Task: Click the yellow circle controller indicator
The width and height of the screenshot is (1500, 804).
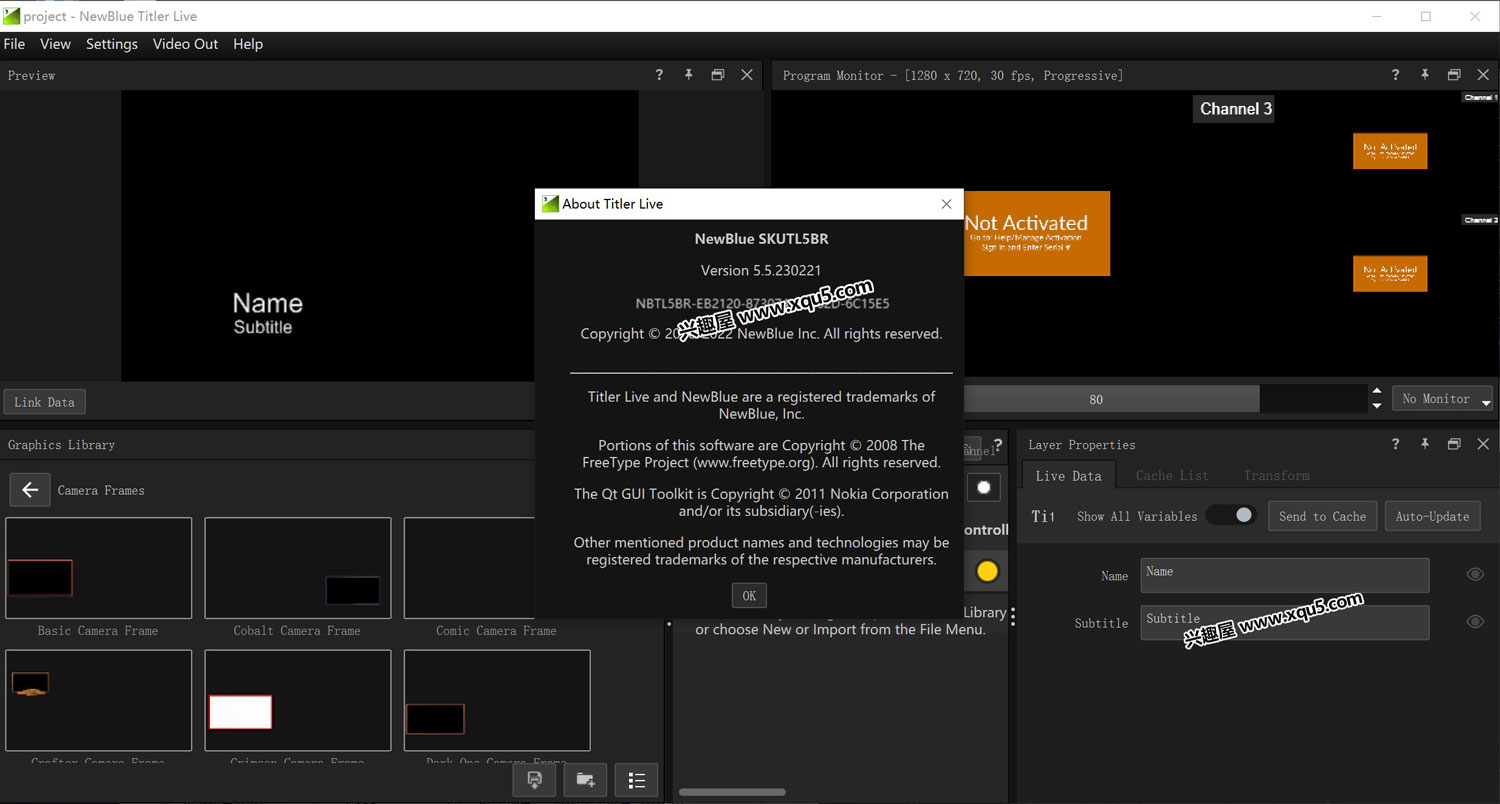Action: tap(987, 571)
